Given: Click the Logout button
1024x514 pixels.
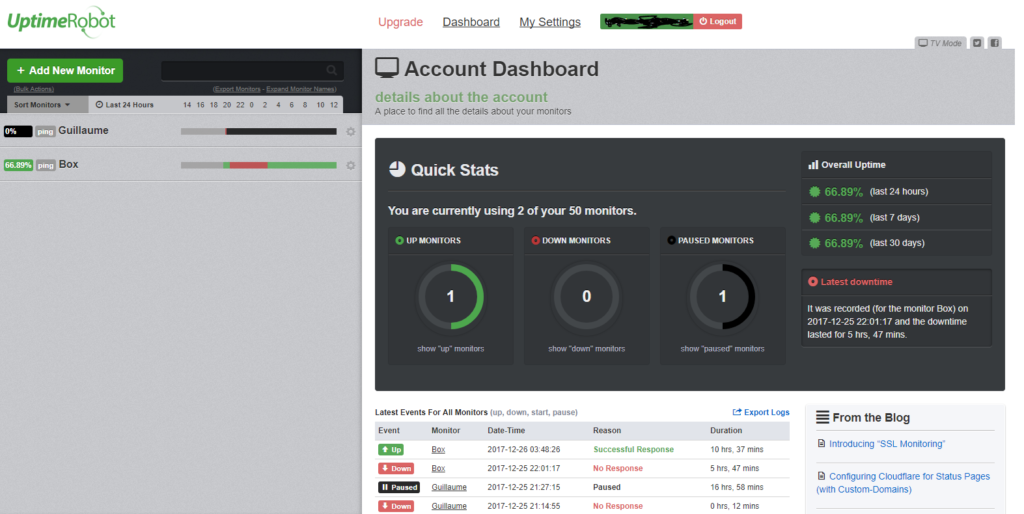Looking at the screenshot, I should point(718,22).
